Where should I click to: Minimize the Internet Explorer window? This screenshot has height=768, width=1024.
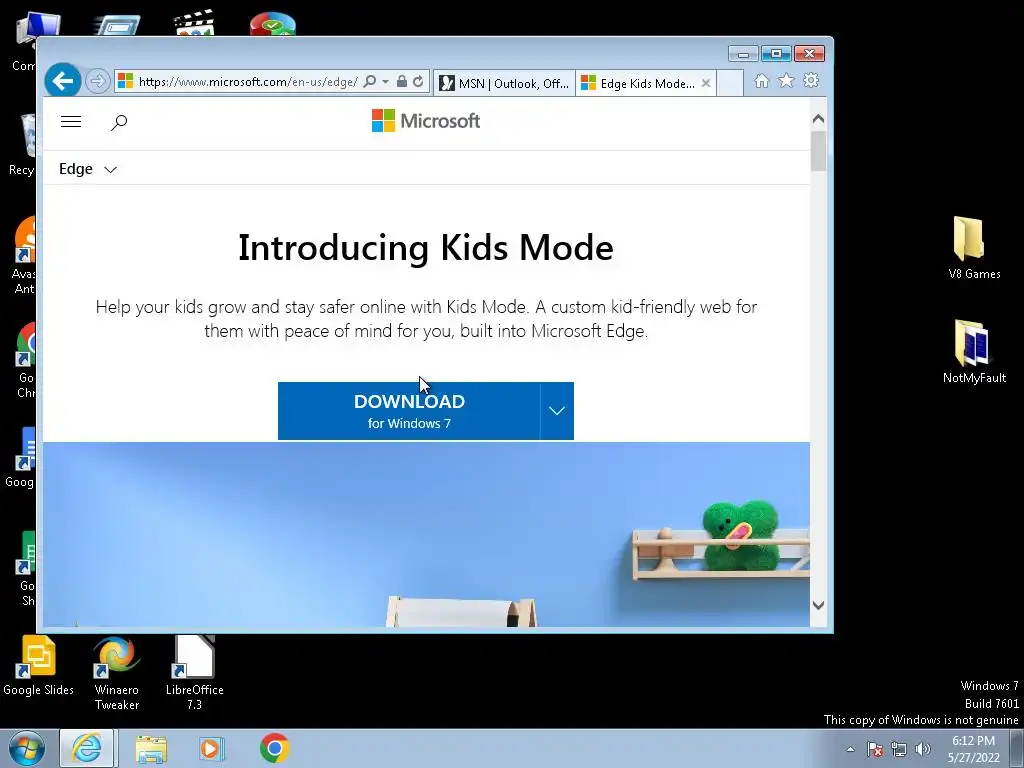(743, 54)
